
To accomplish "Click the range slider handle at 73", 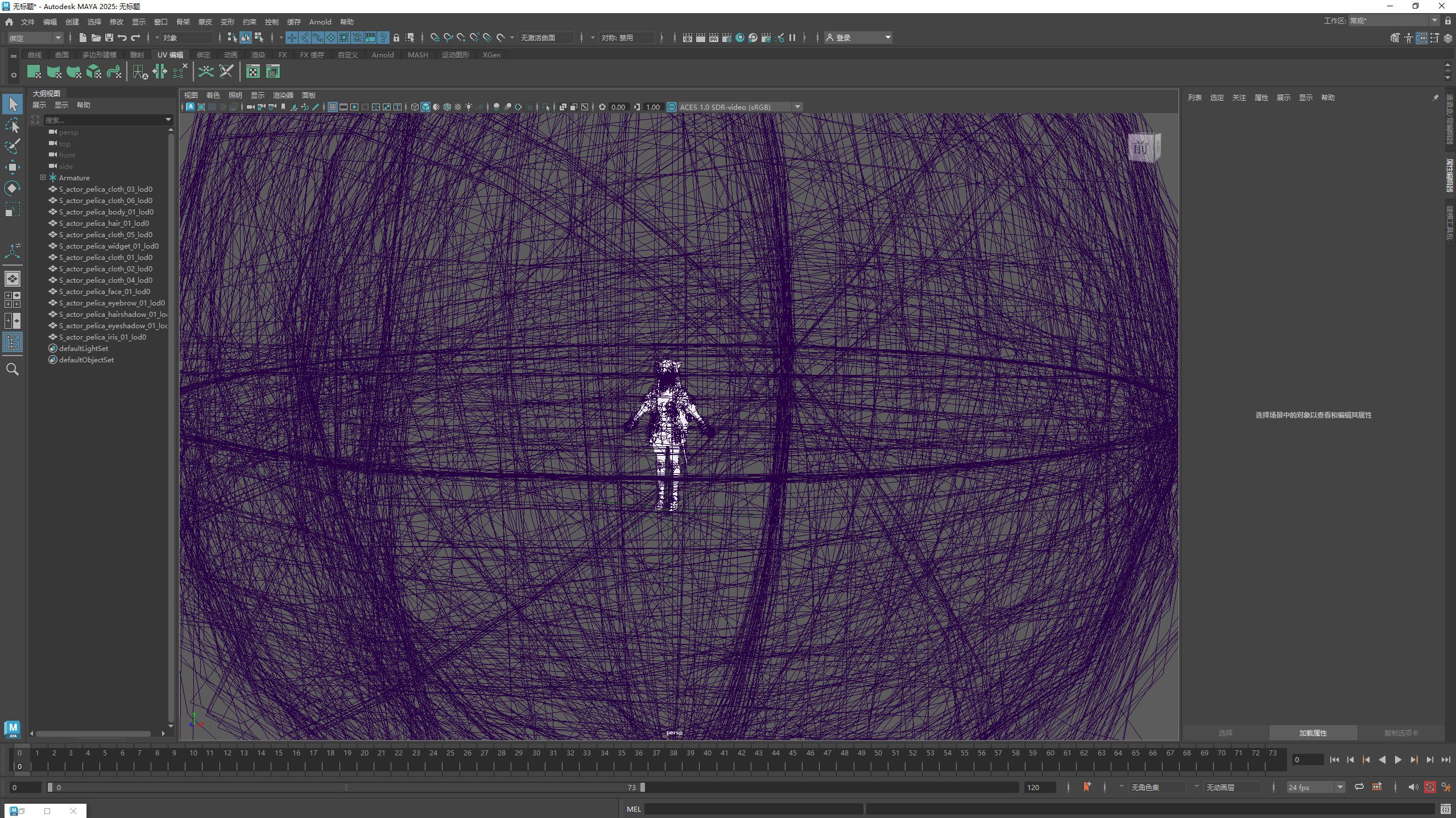I will coord(643,787).
